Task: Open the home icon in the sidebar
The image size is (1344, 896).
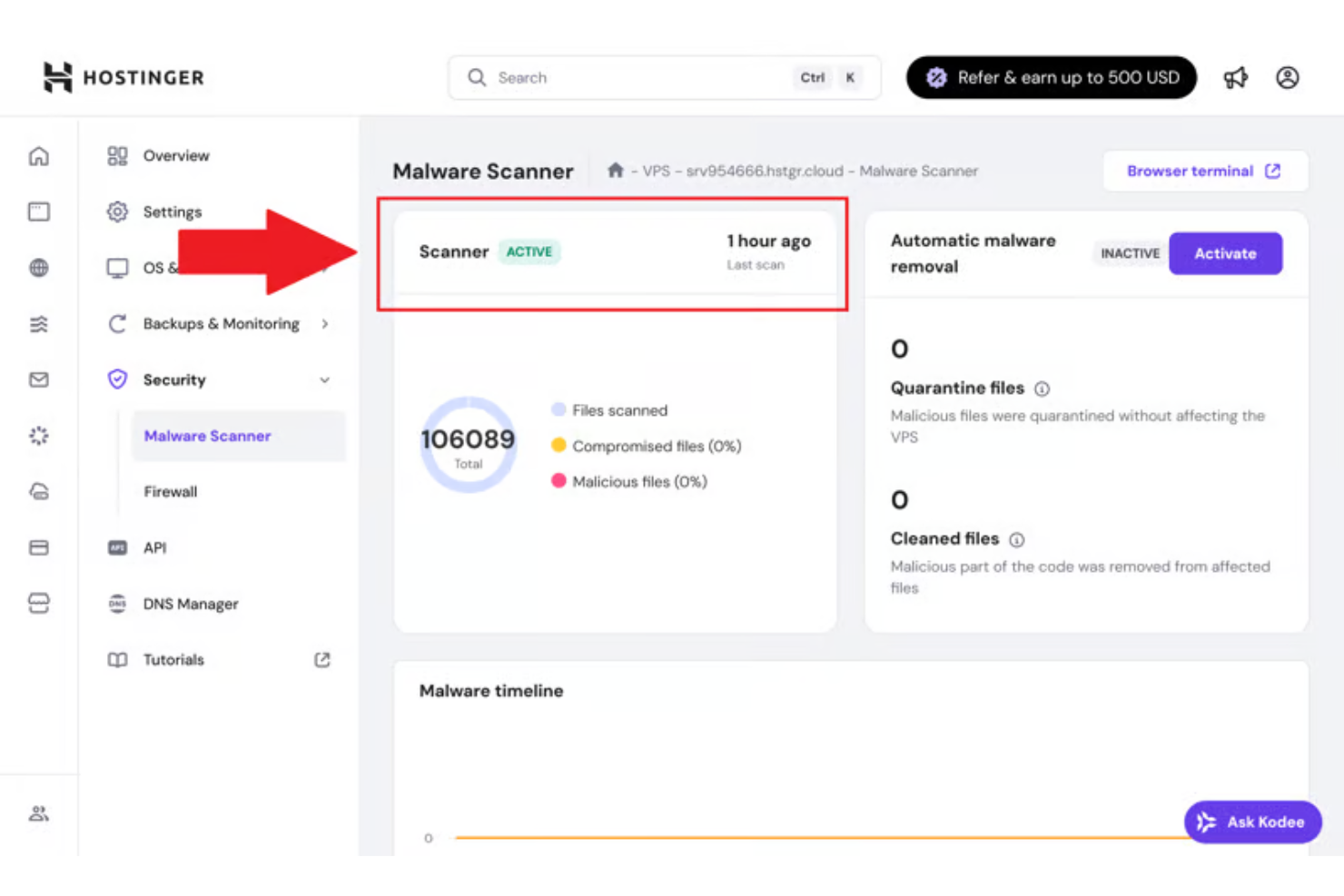Action: point(38,155)
